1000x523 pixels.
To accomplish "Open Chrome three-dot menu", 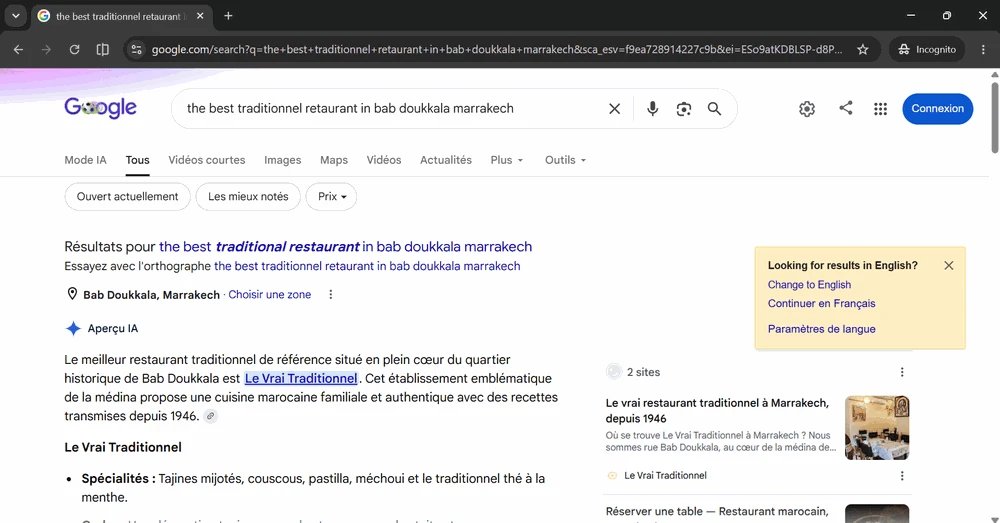I will coord(983,49).
